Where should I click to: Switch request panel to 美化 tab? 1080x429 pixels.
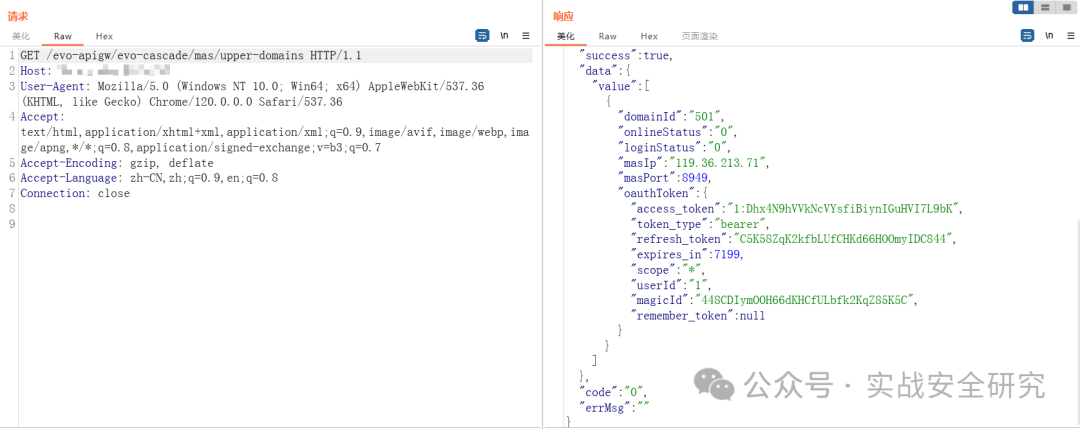(x=21, y=36)
